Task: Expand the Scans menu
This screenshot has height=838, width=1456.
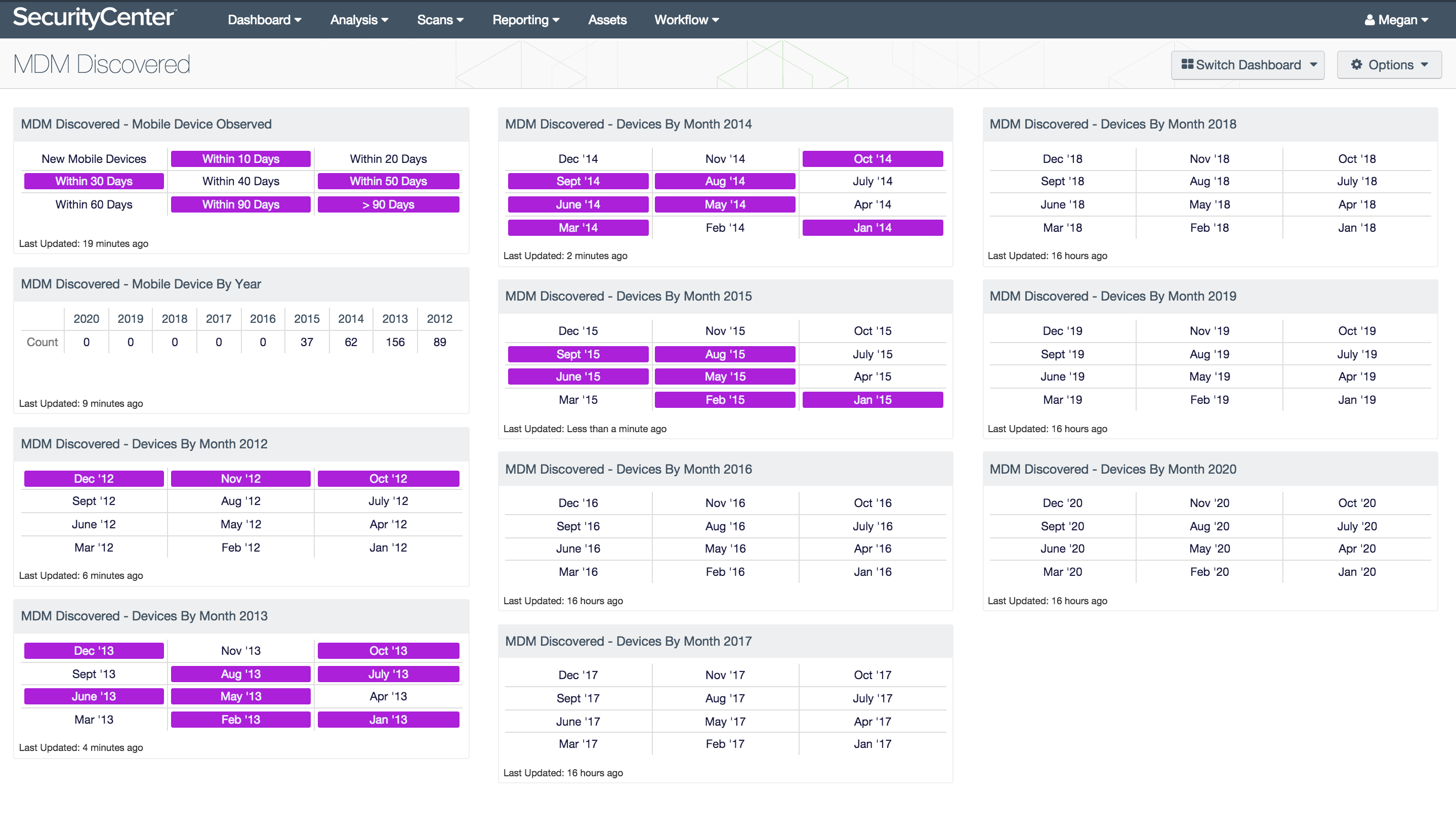Action: coord(440,20)
